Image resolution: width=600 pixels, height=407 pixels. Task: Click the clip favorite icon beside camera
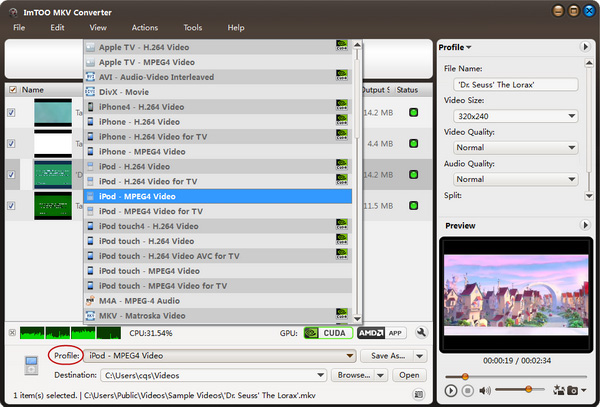[559, 390]
